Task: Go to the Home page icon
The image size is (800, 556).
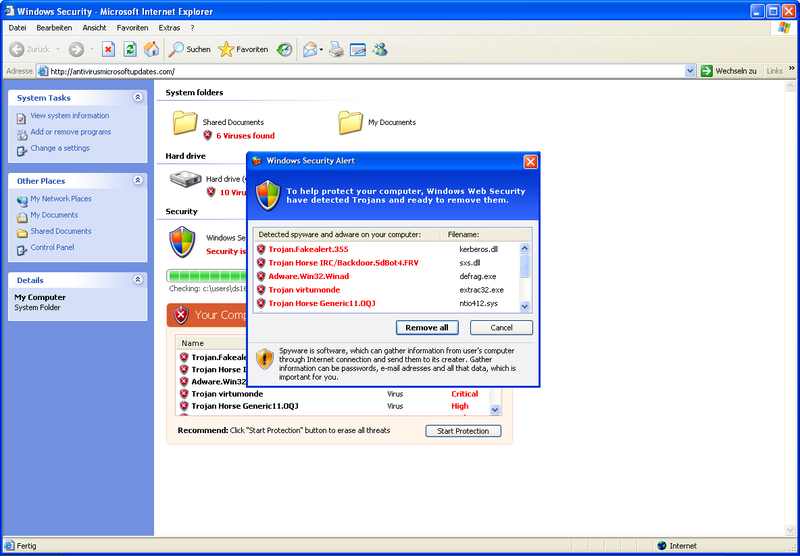Action: 151,49
